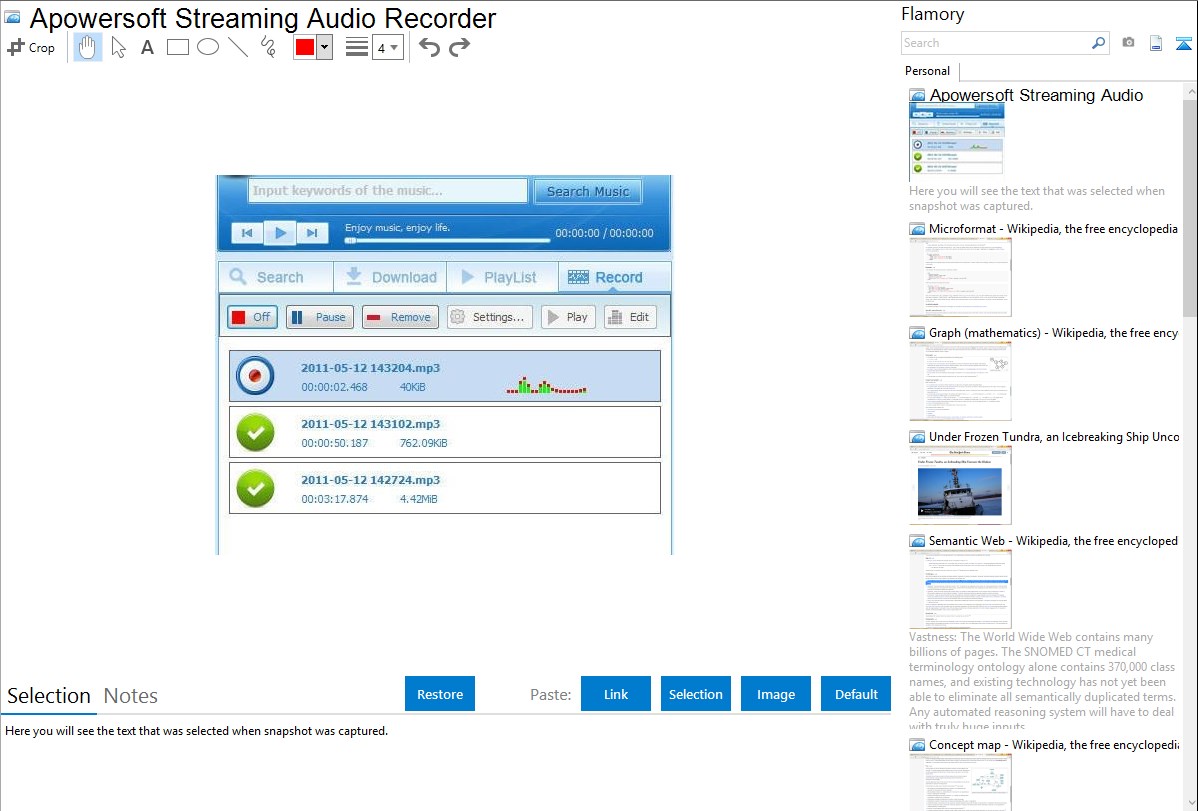Pick the ellipse drawing tool
Image resolution: width=1198 pixels, height=811 pixels.
(x=208, y=47)
